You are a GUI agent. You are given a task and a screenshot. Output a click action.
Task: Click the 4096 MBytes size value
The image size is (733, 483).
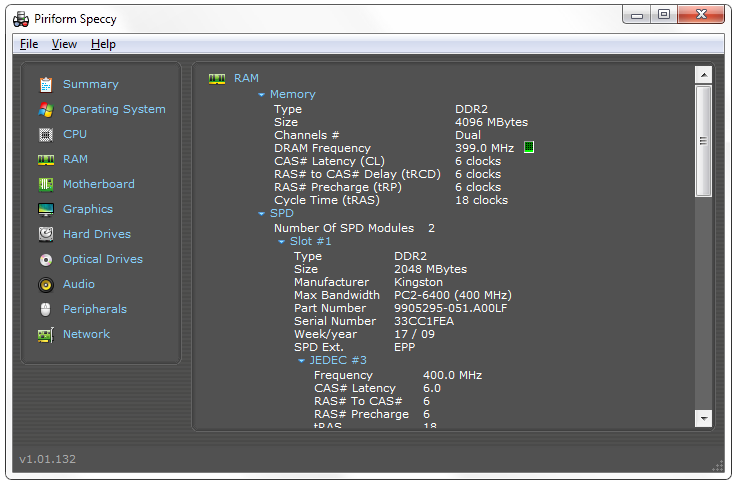491,122
